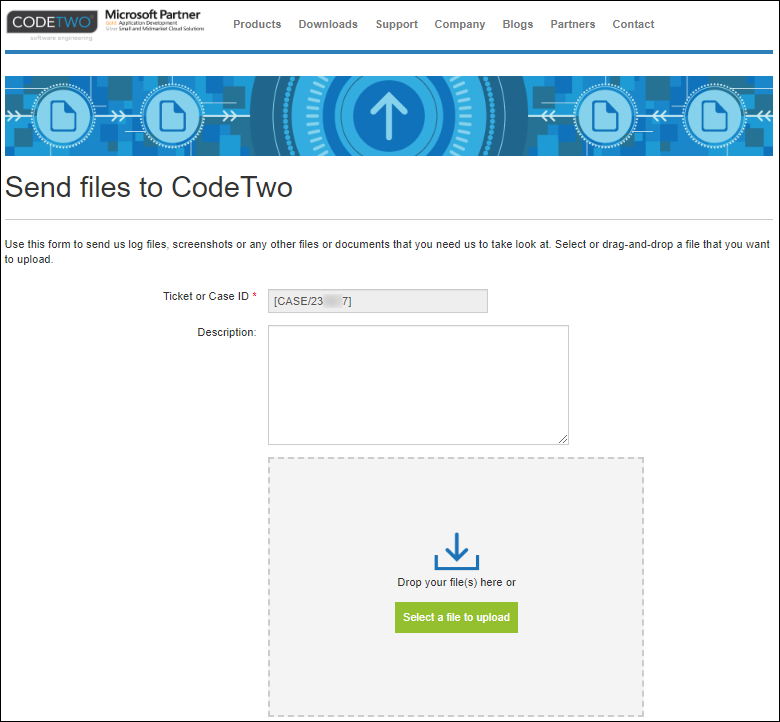
Task: Click Select a file to upload button
Action: pos(456,618)
